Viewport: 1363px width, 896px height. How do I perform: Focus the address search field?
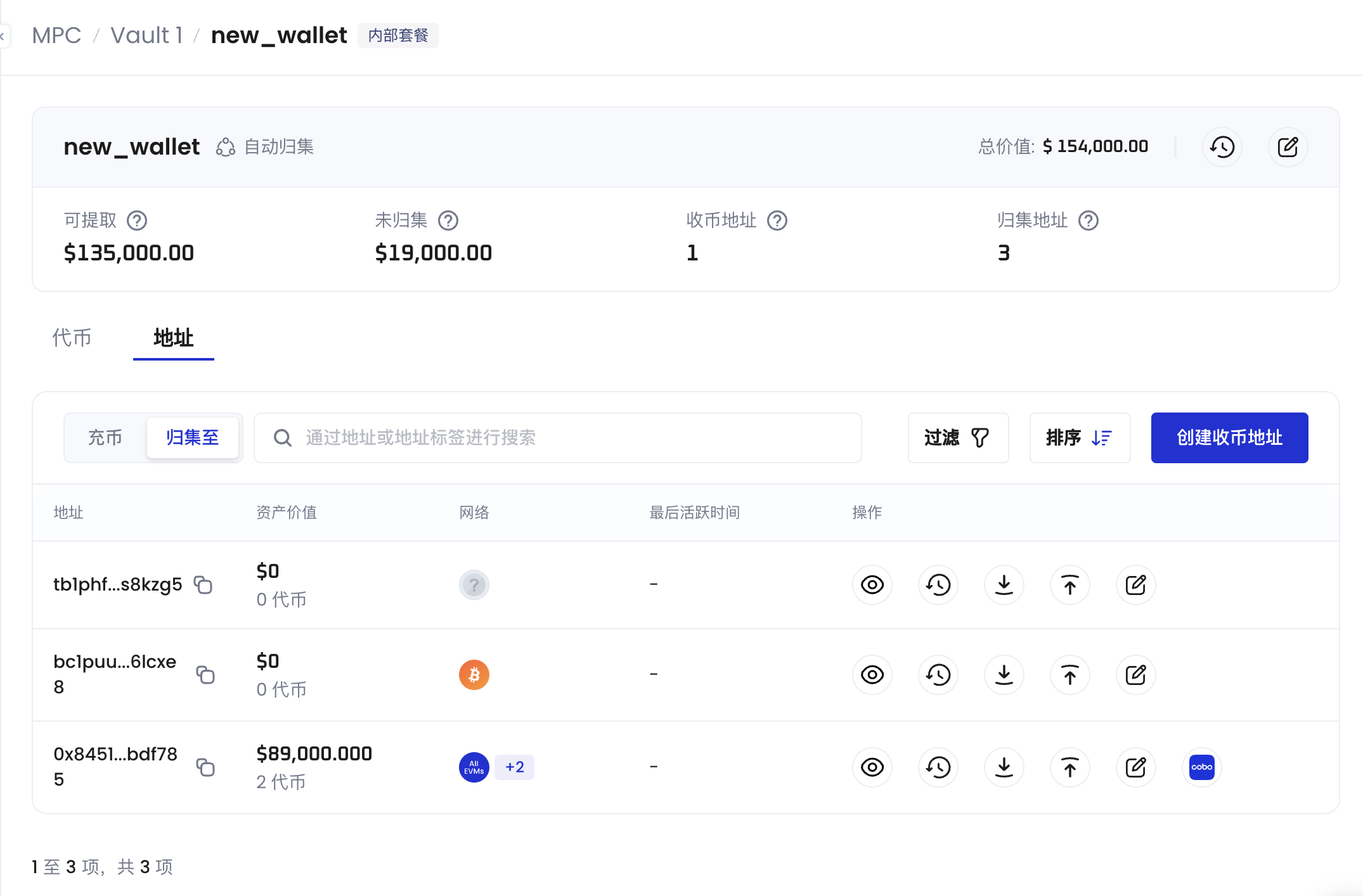point(558,437)
